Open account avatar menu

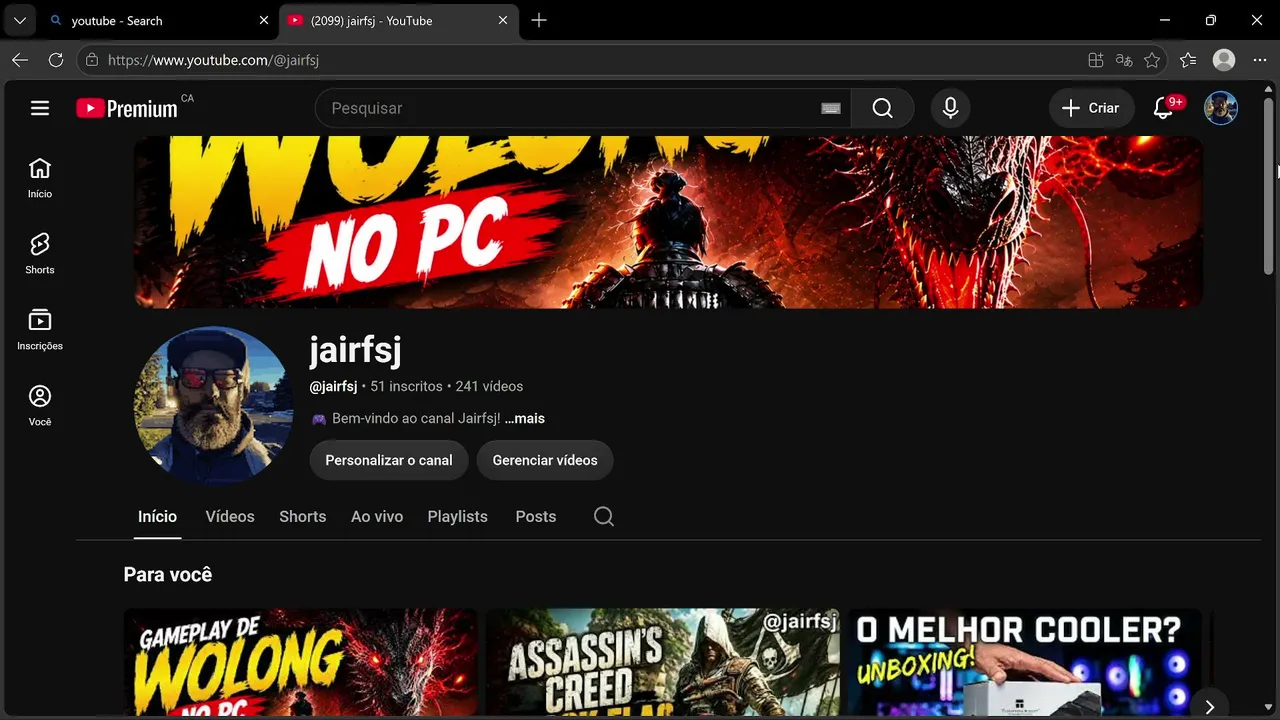(1221, 108)
